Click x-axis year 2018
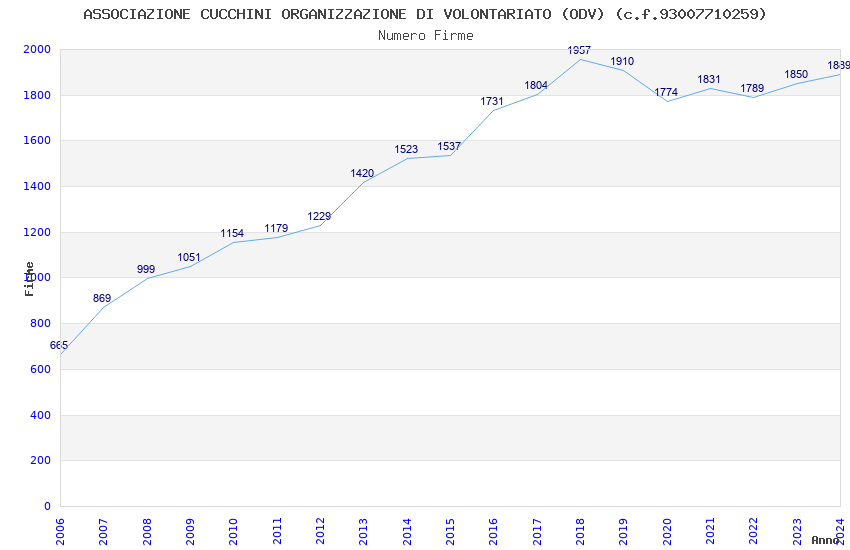The image size is (850, 550). click(x=581, y=532)
